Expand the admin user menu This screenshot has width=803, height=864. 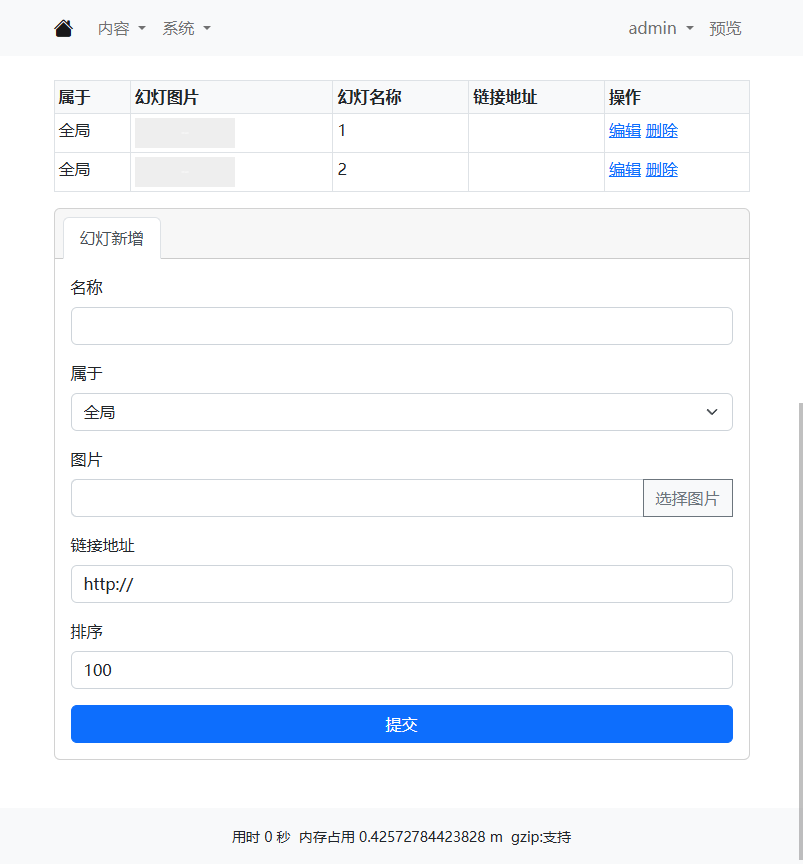point(661,28)
